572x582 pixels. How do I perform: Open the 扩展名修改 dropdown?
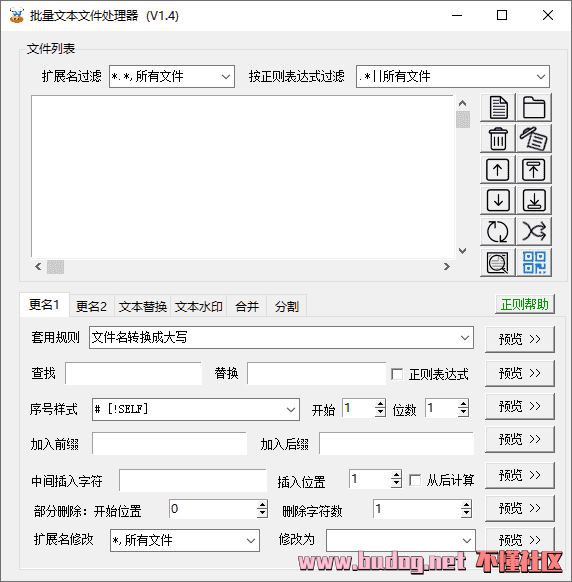185,540
